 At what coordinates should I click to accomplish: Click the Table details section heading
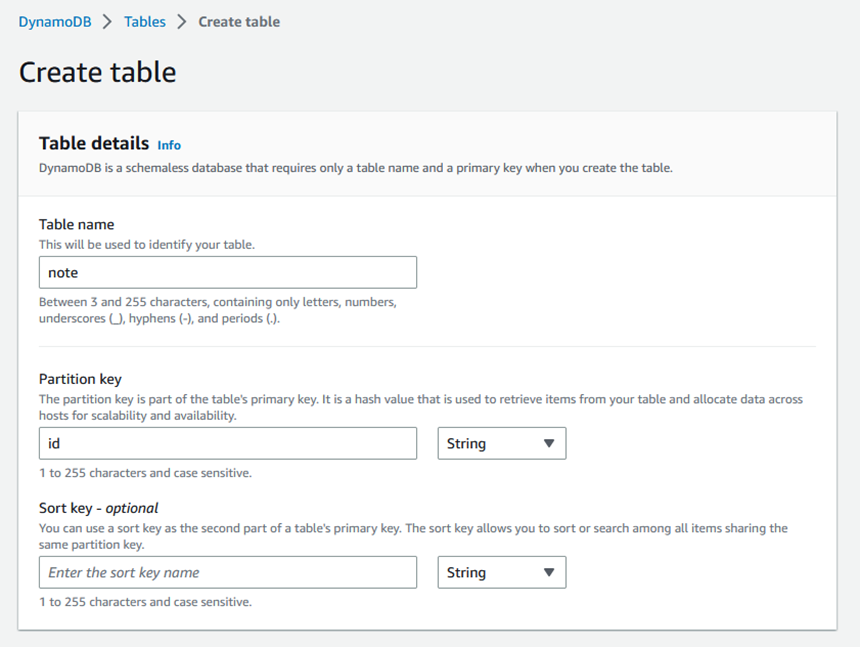click(x=94, y=143)
